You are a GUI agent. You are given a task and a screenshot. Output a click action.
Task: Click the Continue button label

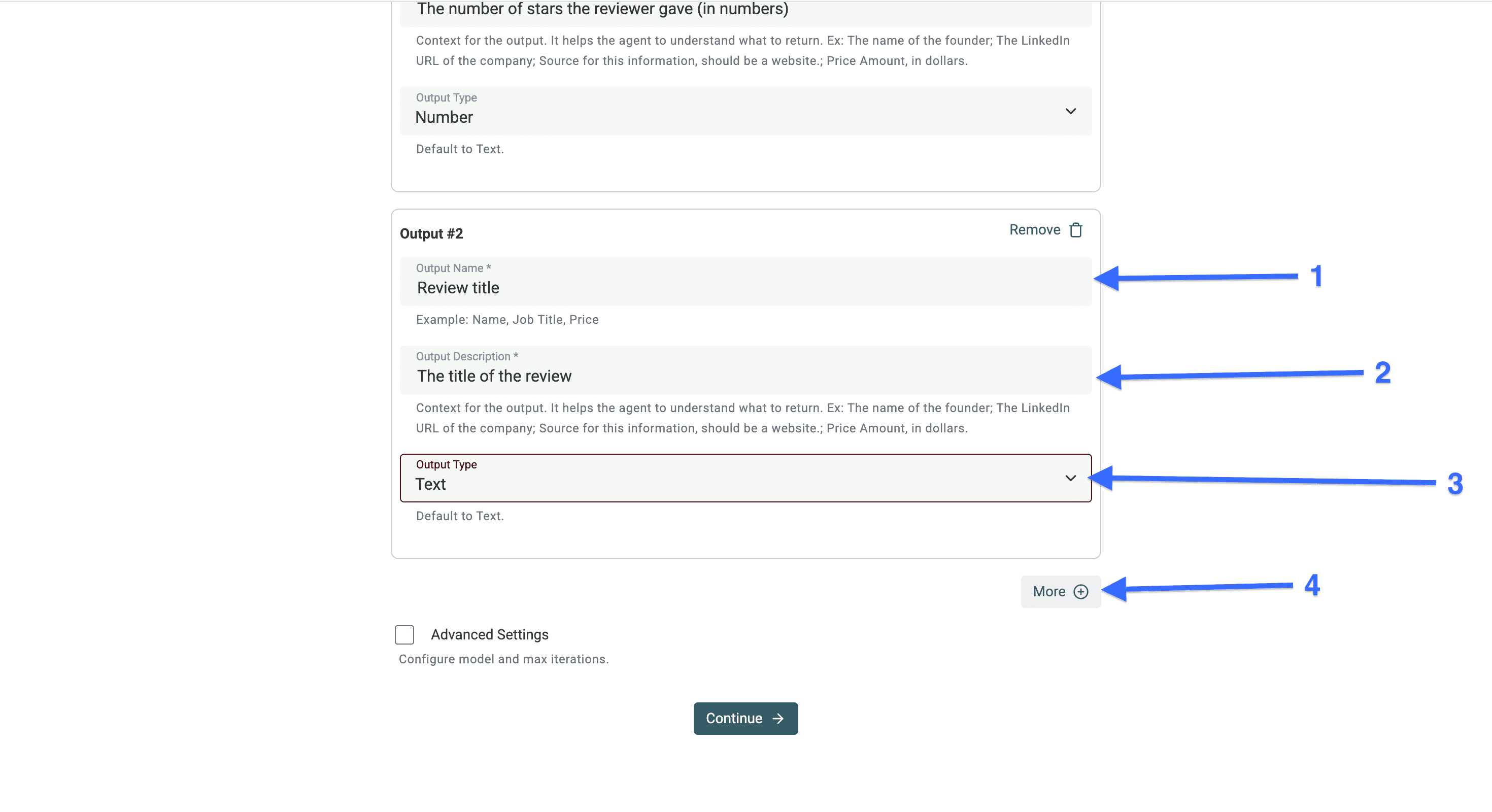pos(733,718)
